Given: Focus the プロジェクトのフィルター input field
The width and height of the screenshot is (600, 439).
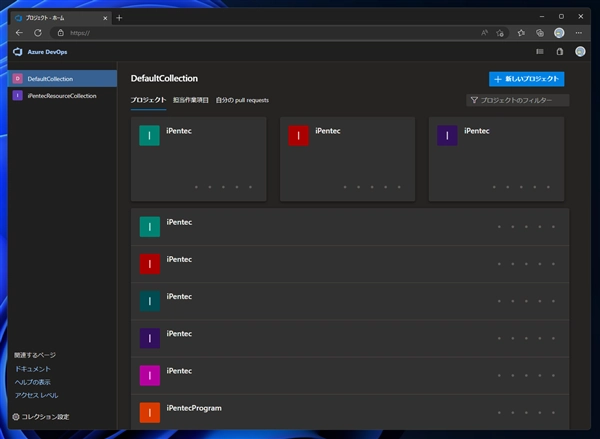Looking at the screenshot, I should pyautogui.click(x=518, y=100).
